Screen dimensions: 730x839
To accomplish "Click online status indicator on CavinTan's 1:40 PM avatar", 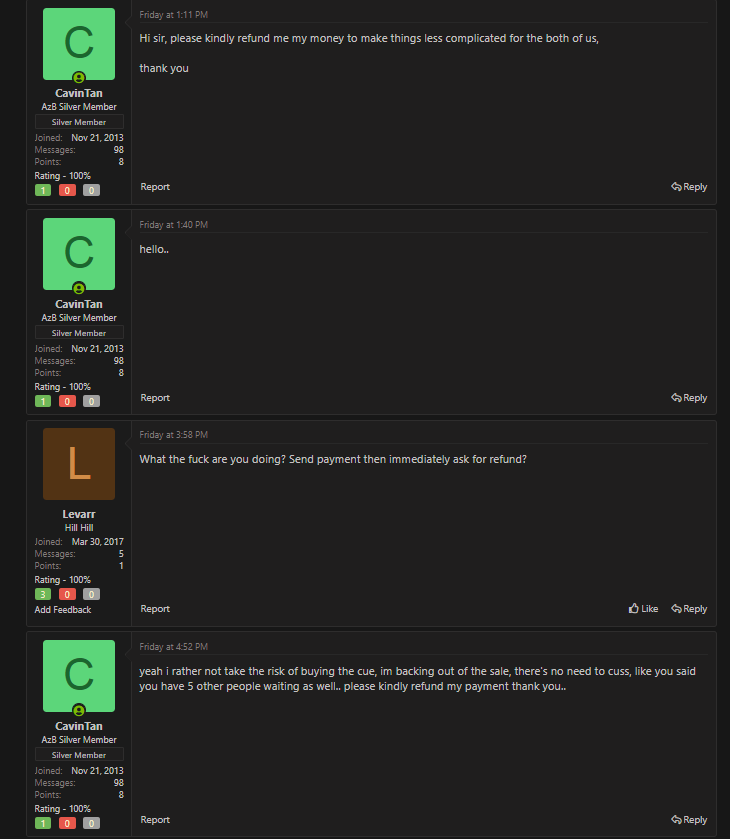I will point(79,289).
